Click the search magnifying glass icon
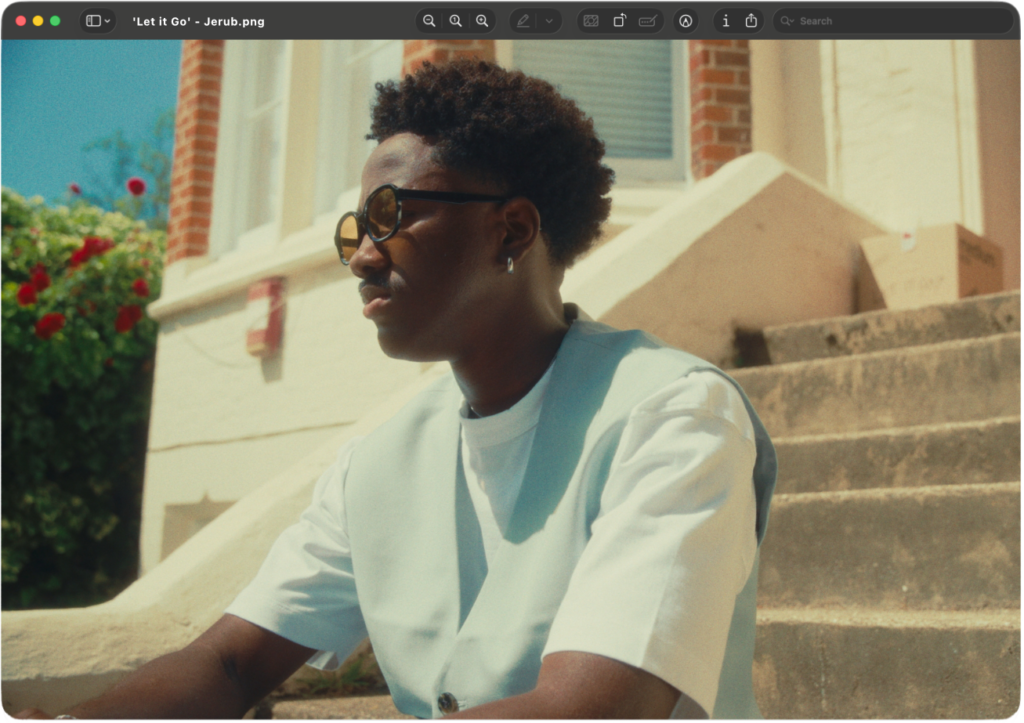This screenshot has width=1024, height=723. pyautogui.click(x=788, y=21)
